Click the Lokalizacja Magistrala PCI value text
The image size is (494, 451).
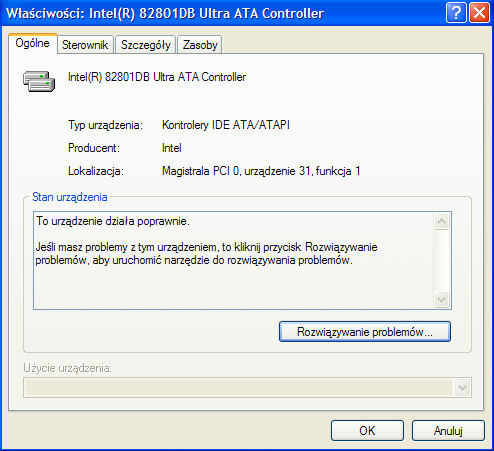261,171
